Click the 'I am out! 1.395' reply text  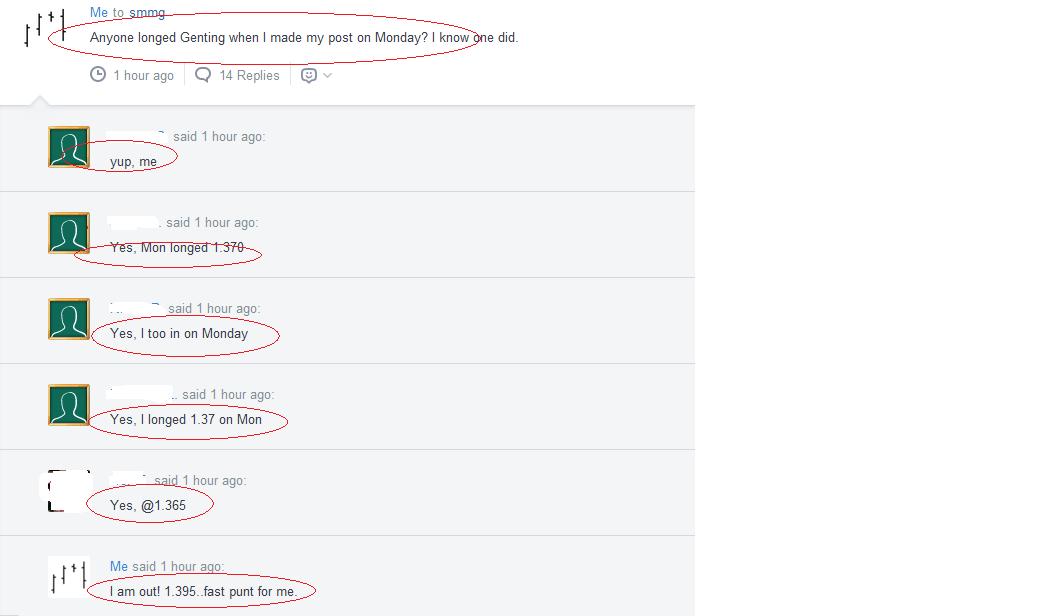(203, 591)
